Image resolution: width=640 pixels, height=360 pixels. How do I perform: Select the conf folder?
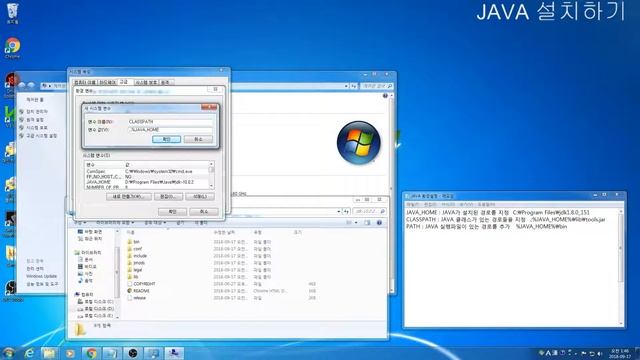(x=135, y=249)
